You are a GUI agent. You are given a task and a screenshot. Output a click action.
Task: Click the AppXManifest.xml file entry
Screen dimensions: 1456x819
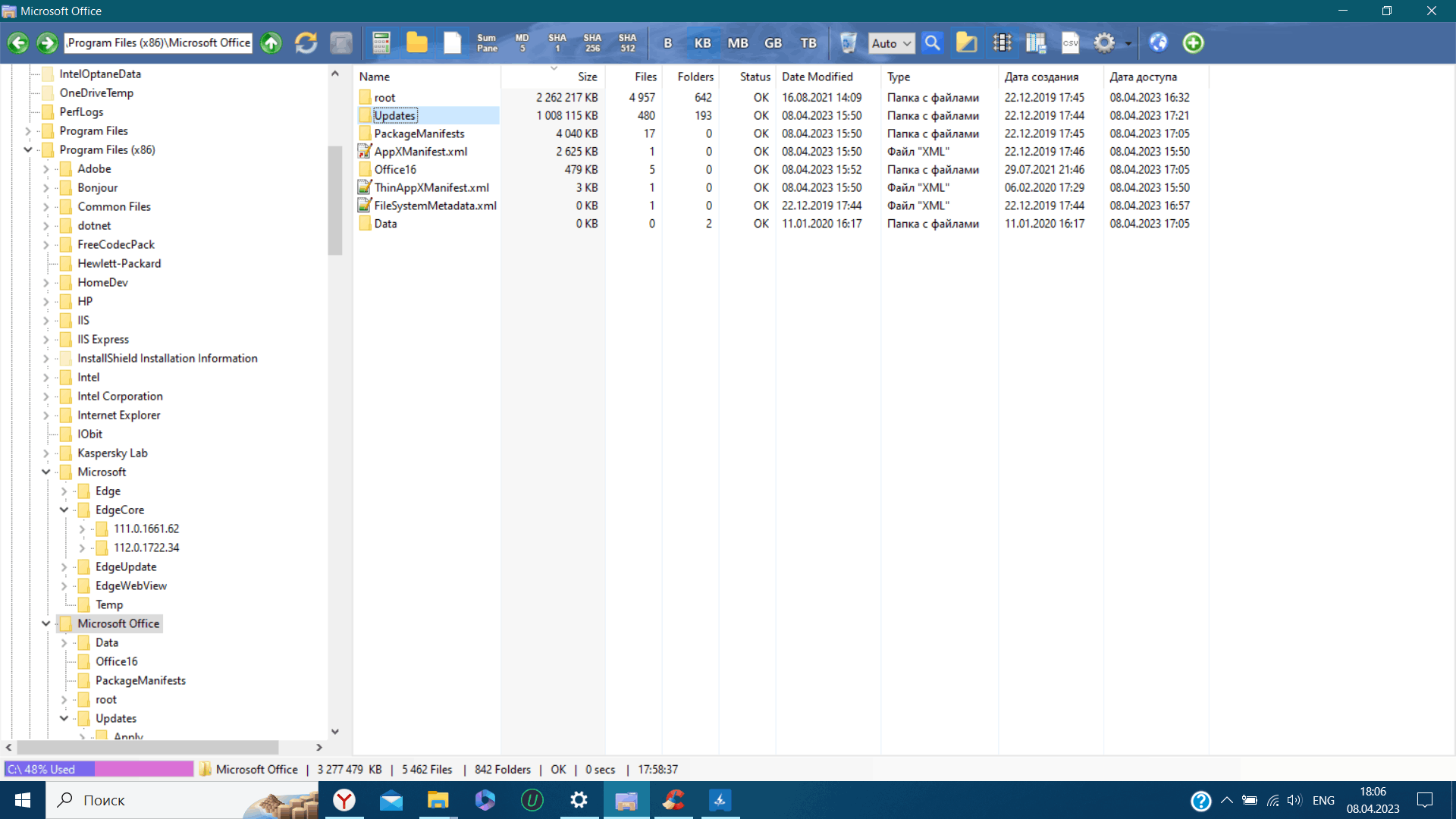[421, 151]
